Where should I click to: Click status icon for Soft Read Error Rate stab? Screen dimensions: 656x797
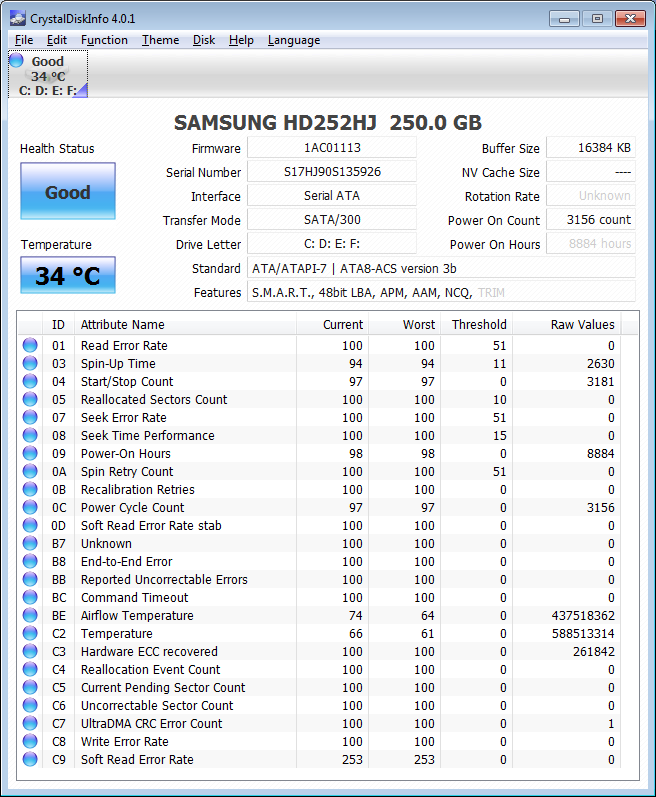coord(30,525)
